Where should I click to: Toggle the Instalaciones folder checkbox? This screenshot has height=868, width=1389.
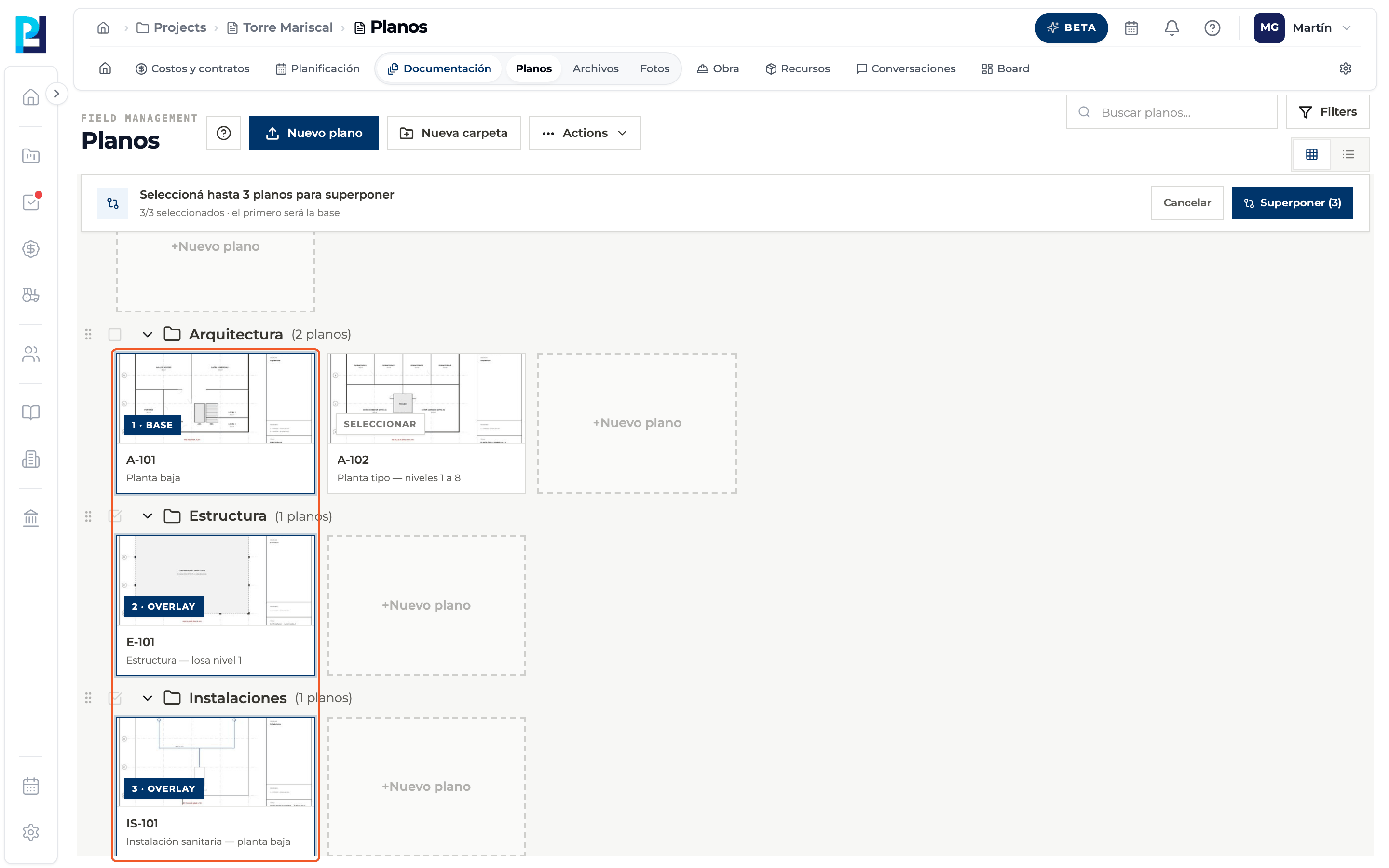pos(115,697)
